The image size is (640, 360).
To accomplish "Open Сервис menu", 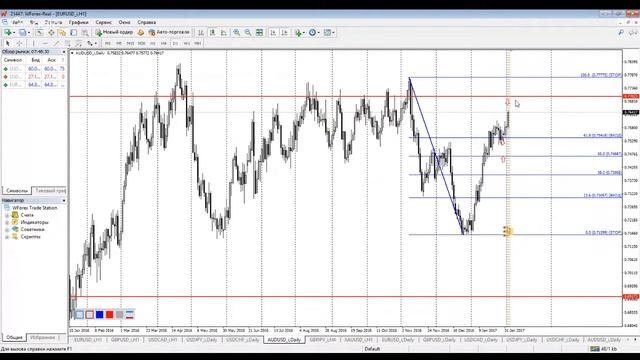I will tap(104, 22).
